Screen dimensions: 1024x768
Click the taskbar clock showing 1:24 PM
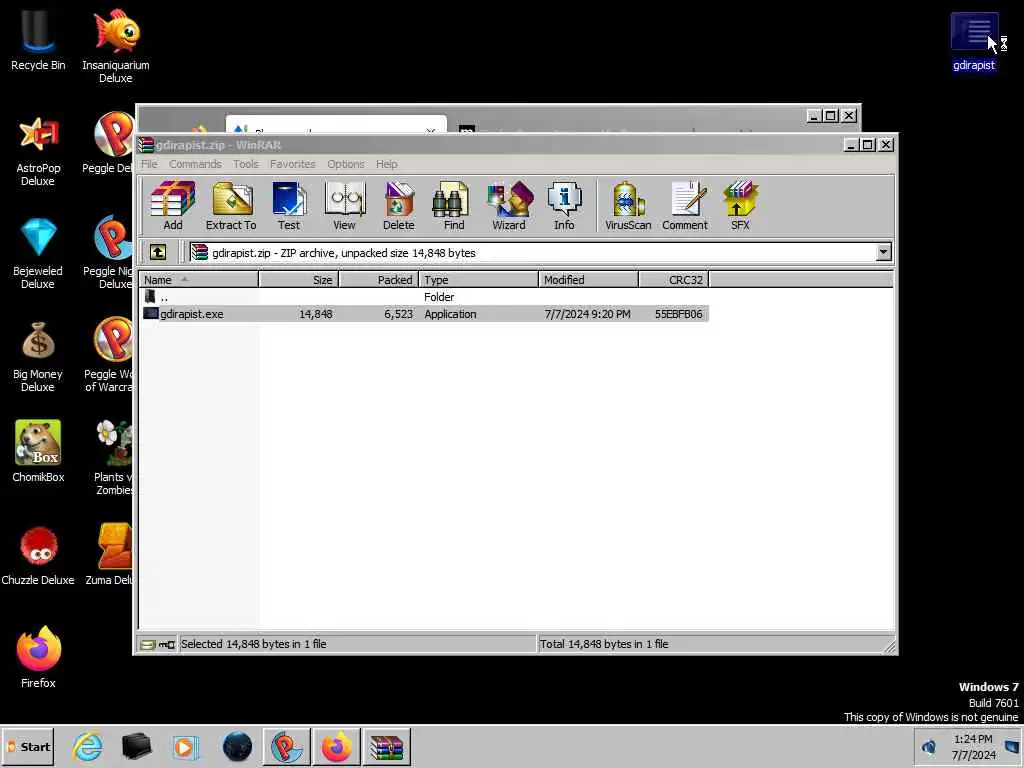pyautogui.click(x=973, y=747)
